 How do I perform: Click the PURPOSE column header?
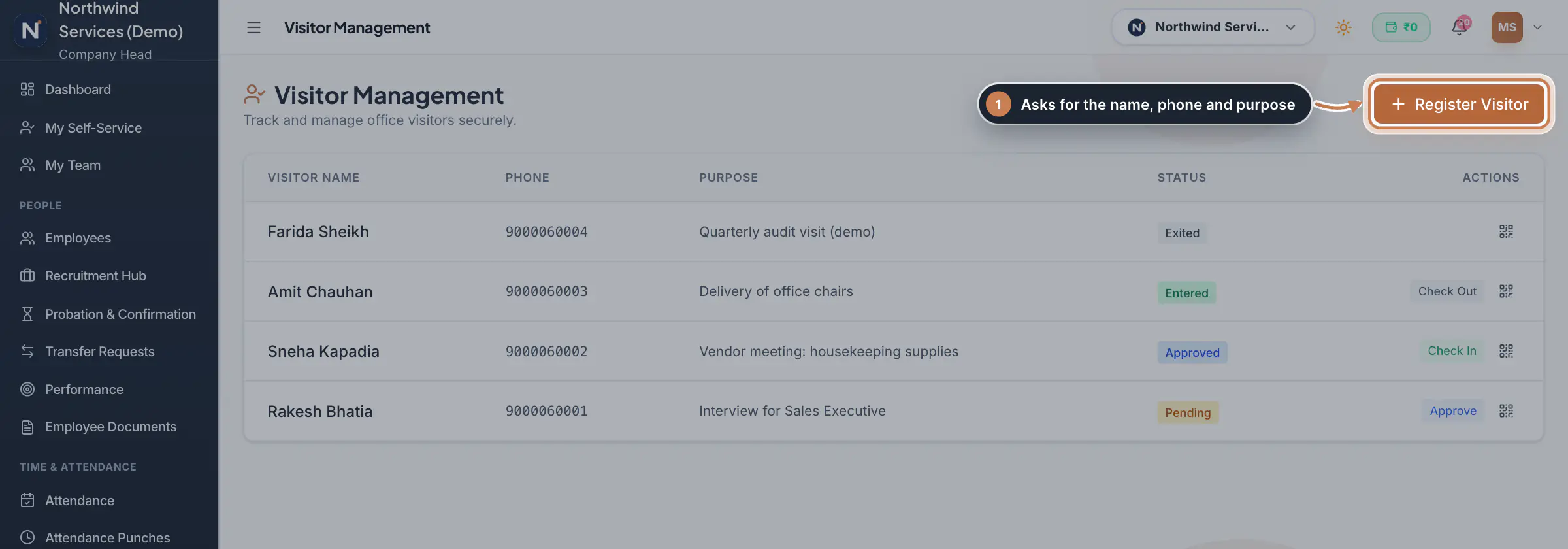tap(728, 178)
